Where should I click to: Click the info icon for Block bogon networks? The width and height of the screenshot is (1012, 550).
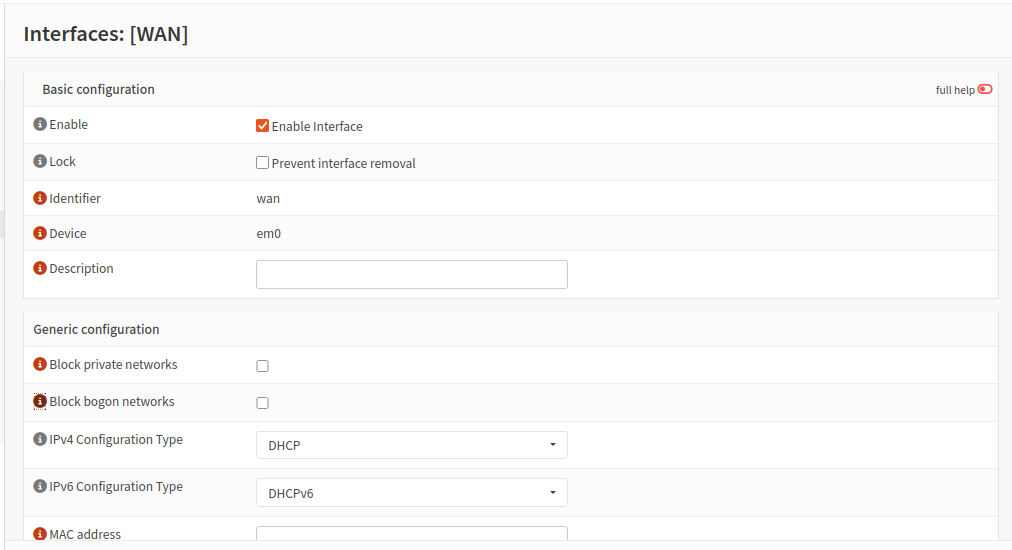pos(40,401)
